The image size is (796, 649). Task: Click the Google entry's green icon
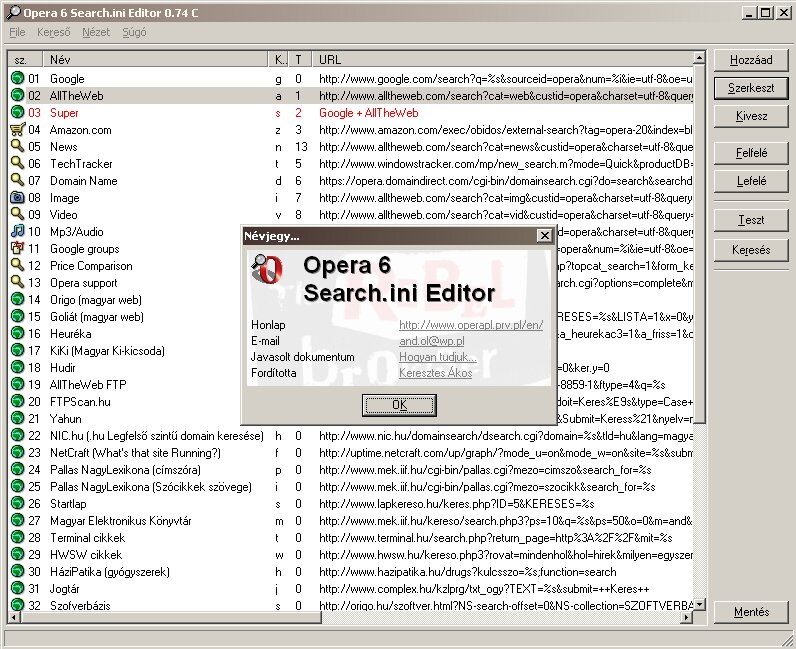[x=17, y=79]
